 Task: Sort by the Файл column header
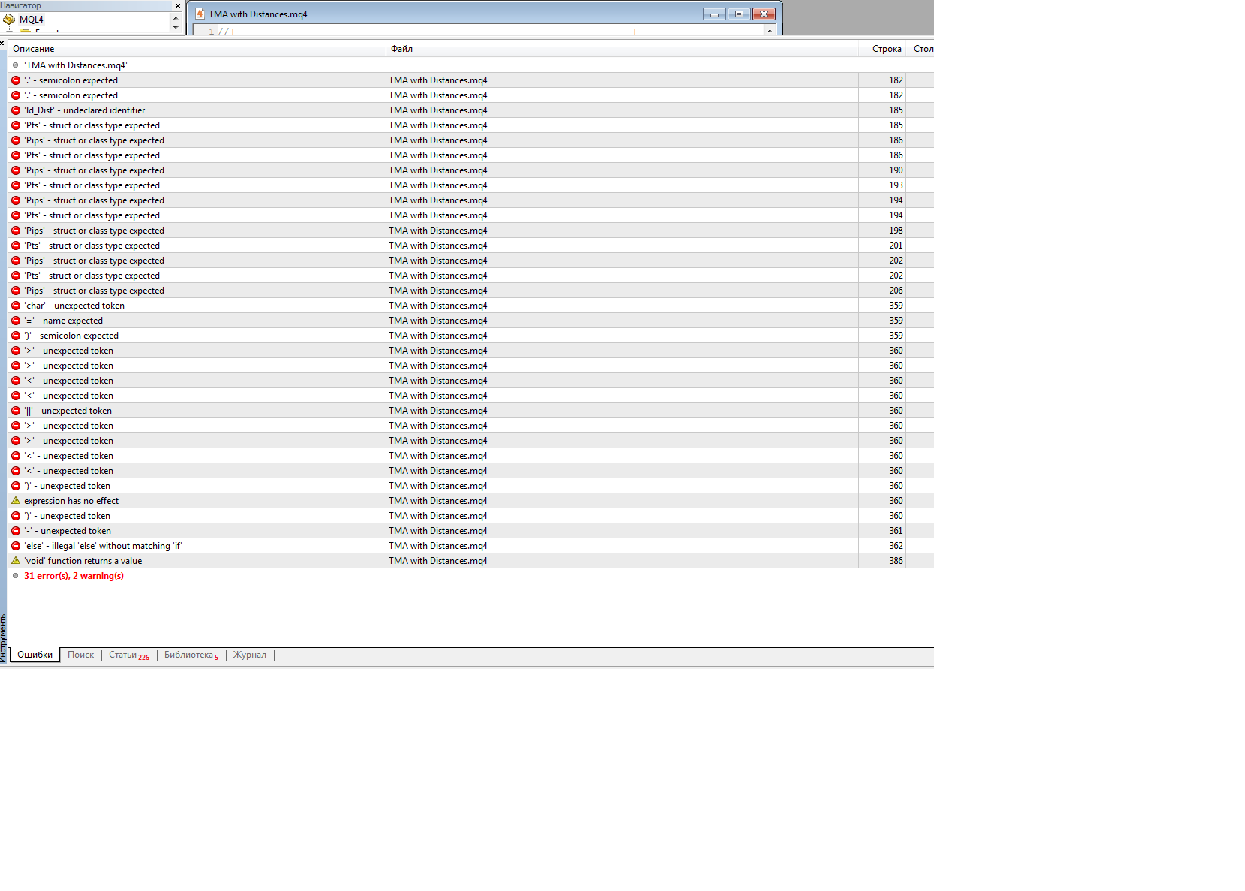click(622, 49)
